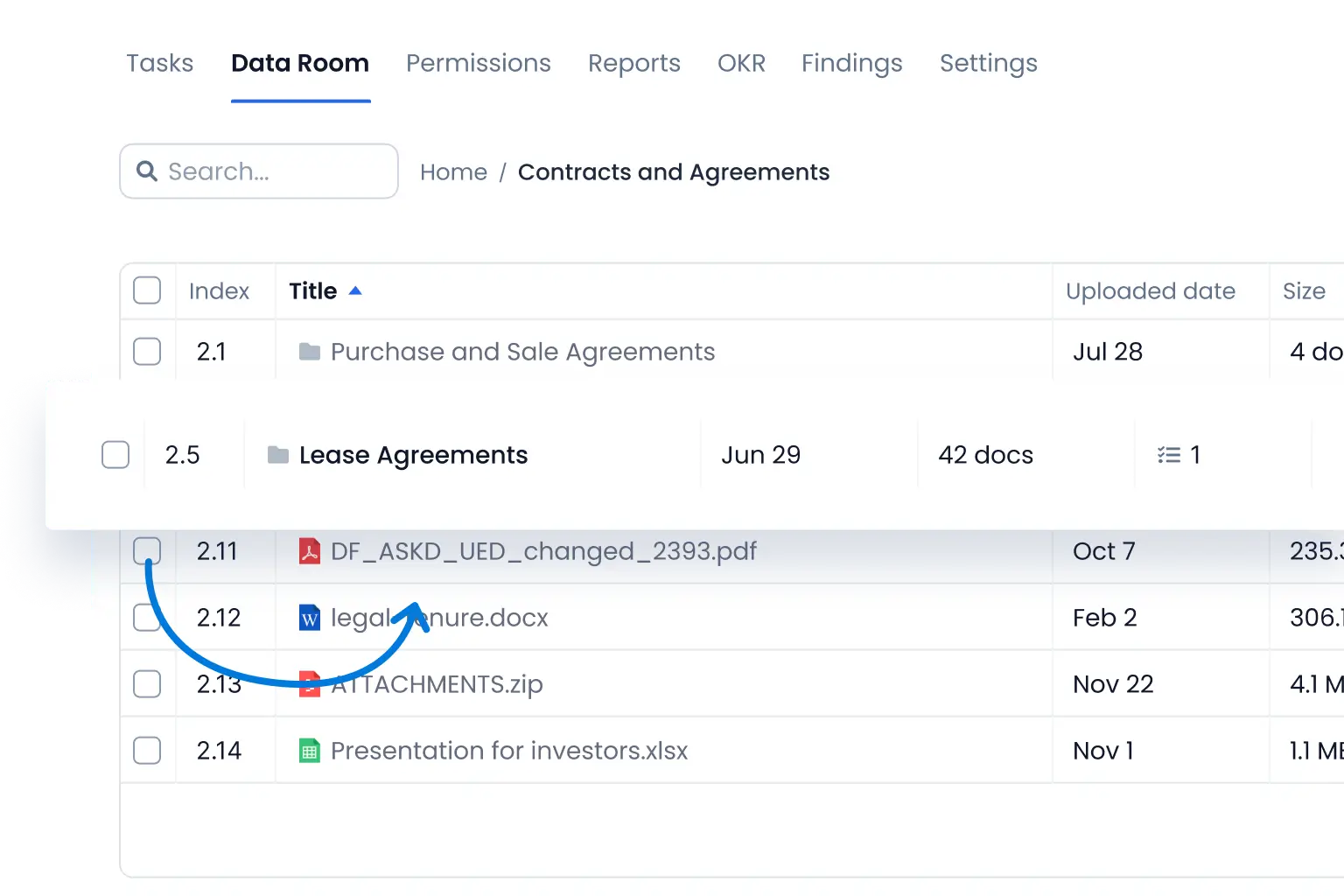Click the Word document icon in row 2.12
This screenshot has width=1344, height=896.
click(310, 618)
